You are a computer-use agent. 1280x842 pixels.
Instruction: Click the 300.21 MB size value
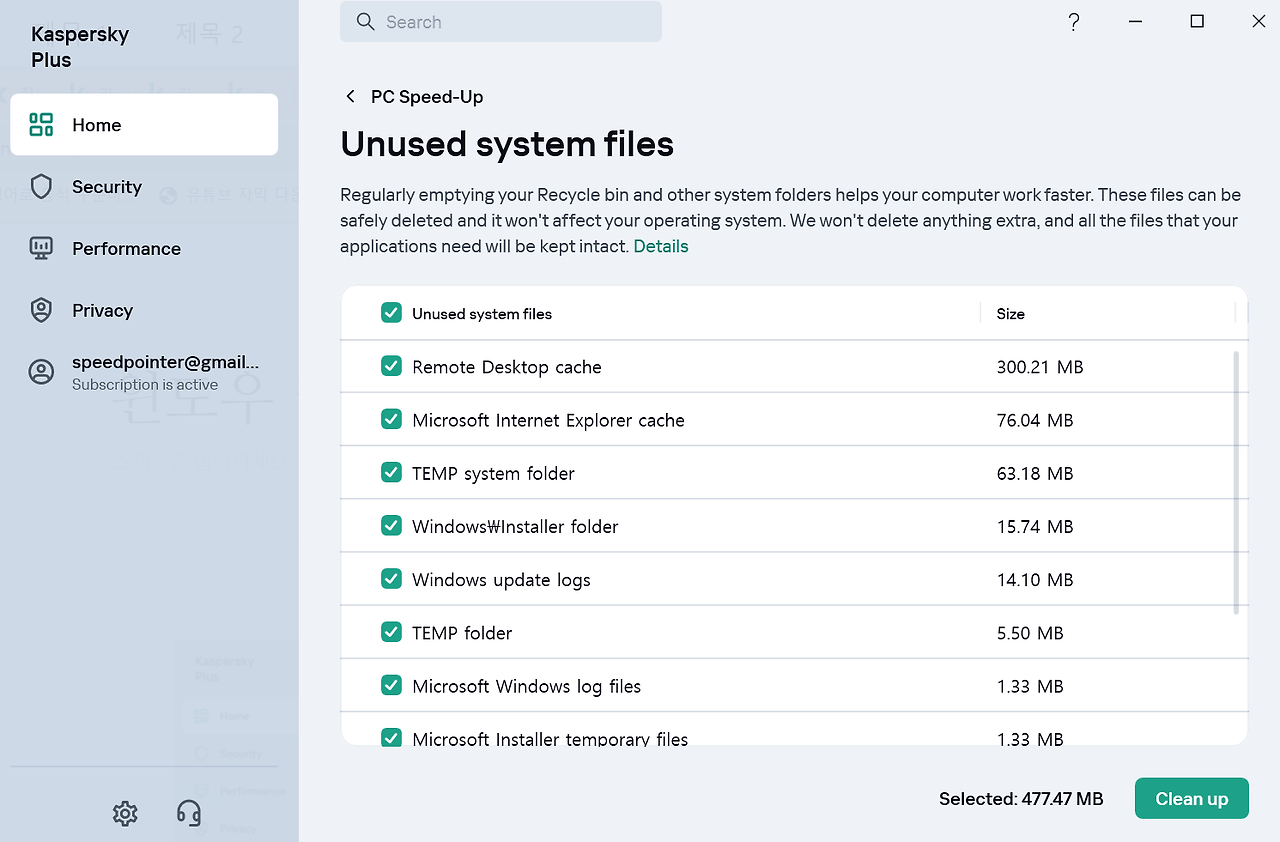pyautogui.click(x=1040, y=367)
